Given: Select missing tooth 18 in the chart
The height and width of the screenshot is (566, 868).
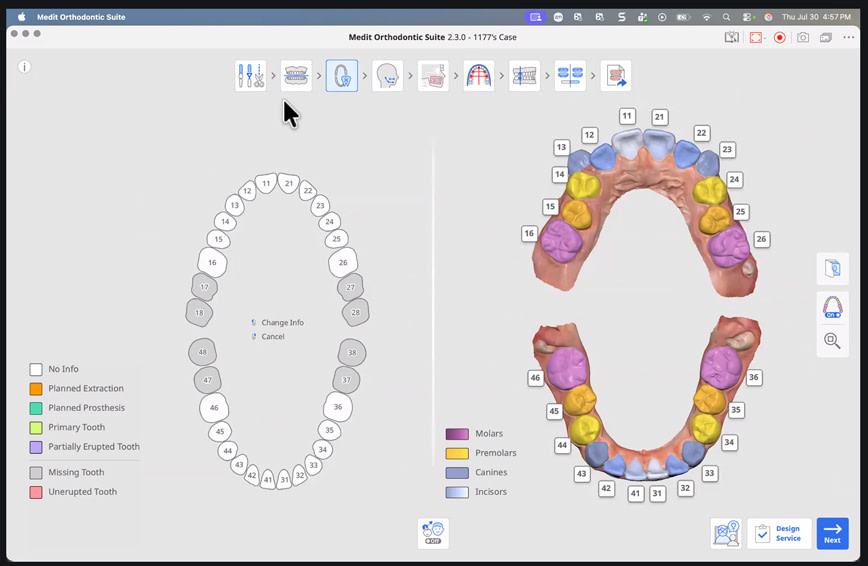Looking at the screenshot, I should click(199, 312).
